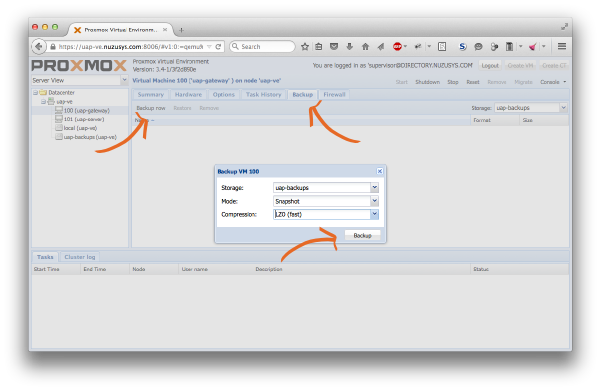This screenshot has height=390, width=600.
Task: Open the chat bubble icon
Action: 478,47
